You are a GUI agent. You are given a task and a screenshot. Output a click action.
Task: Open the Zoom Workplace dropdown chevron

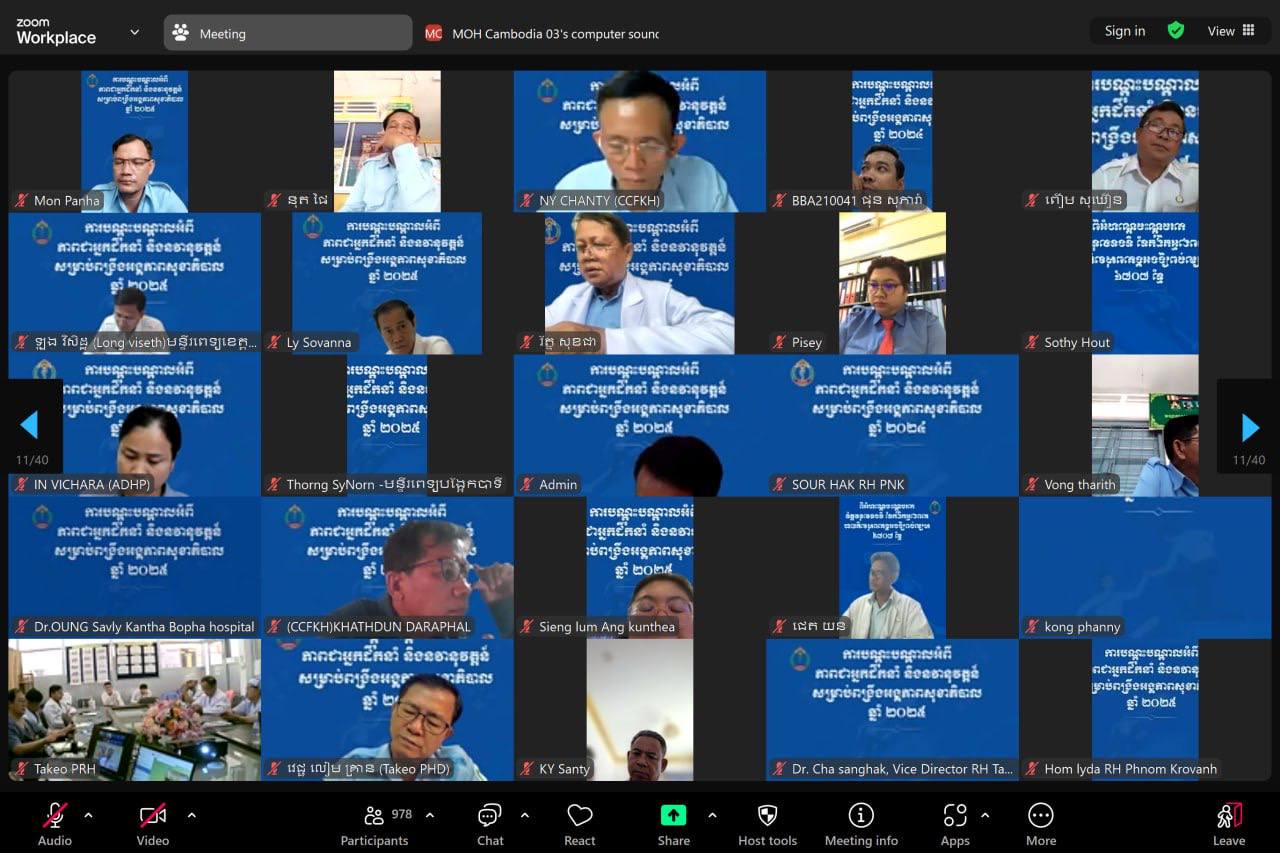click(135, 32)
